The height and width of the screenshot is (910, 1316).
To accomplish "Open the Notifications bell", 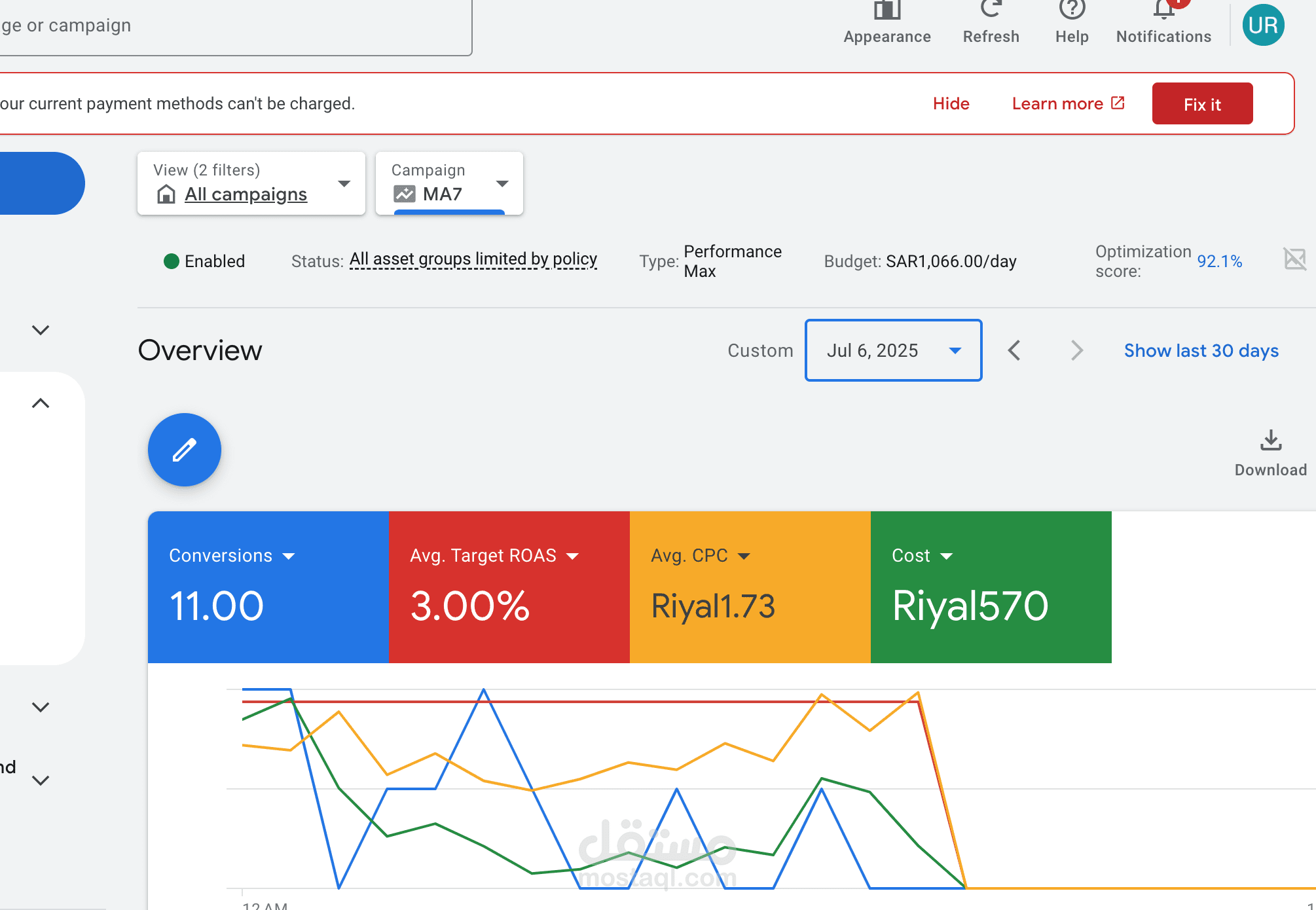I will [1164, 9].
